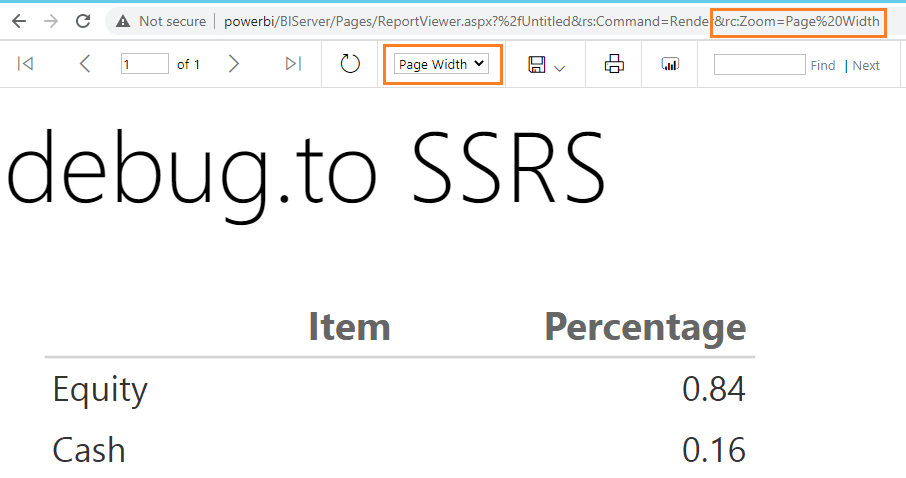This screenshot has height=478, width=906.
Task: Click the Item column header
Action: click(350, 327)
